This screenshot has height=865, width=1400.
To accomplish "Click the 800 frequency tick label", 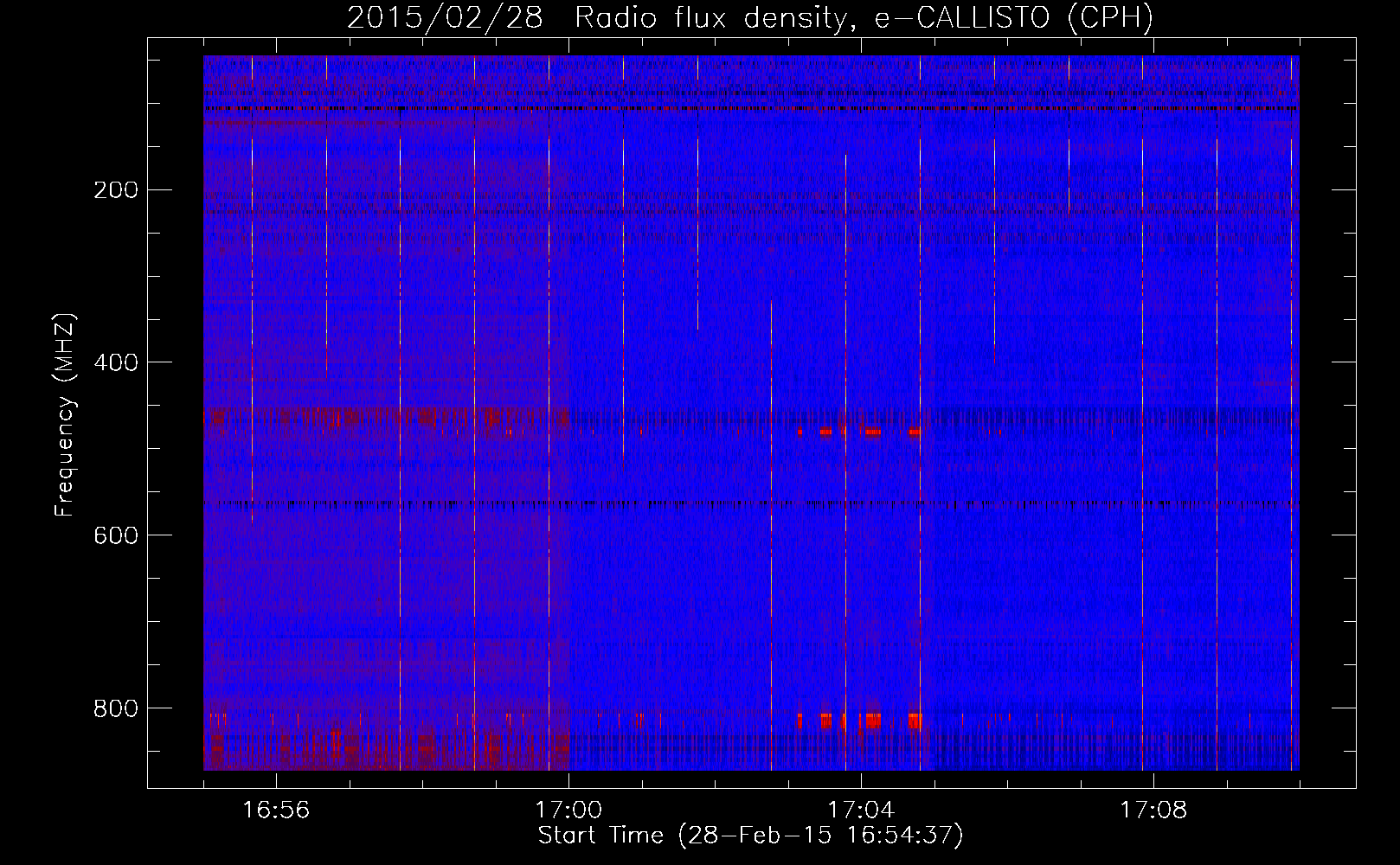I will click(x=115, y=708).
